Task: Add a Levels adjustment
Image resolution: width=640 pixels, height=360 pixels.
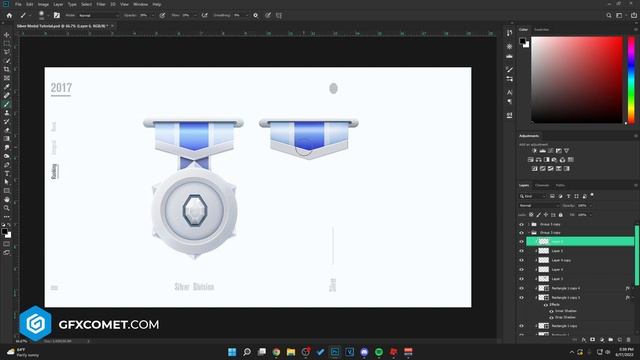Action: click(542, 151)
